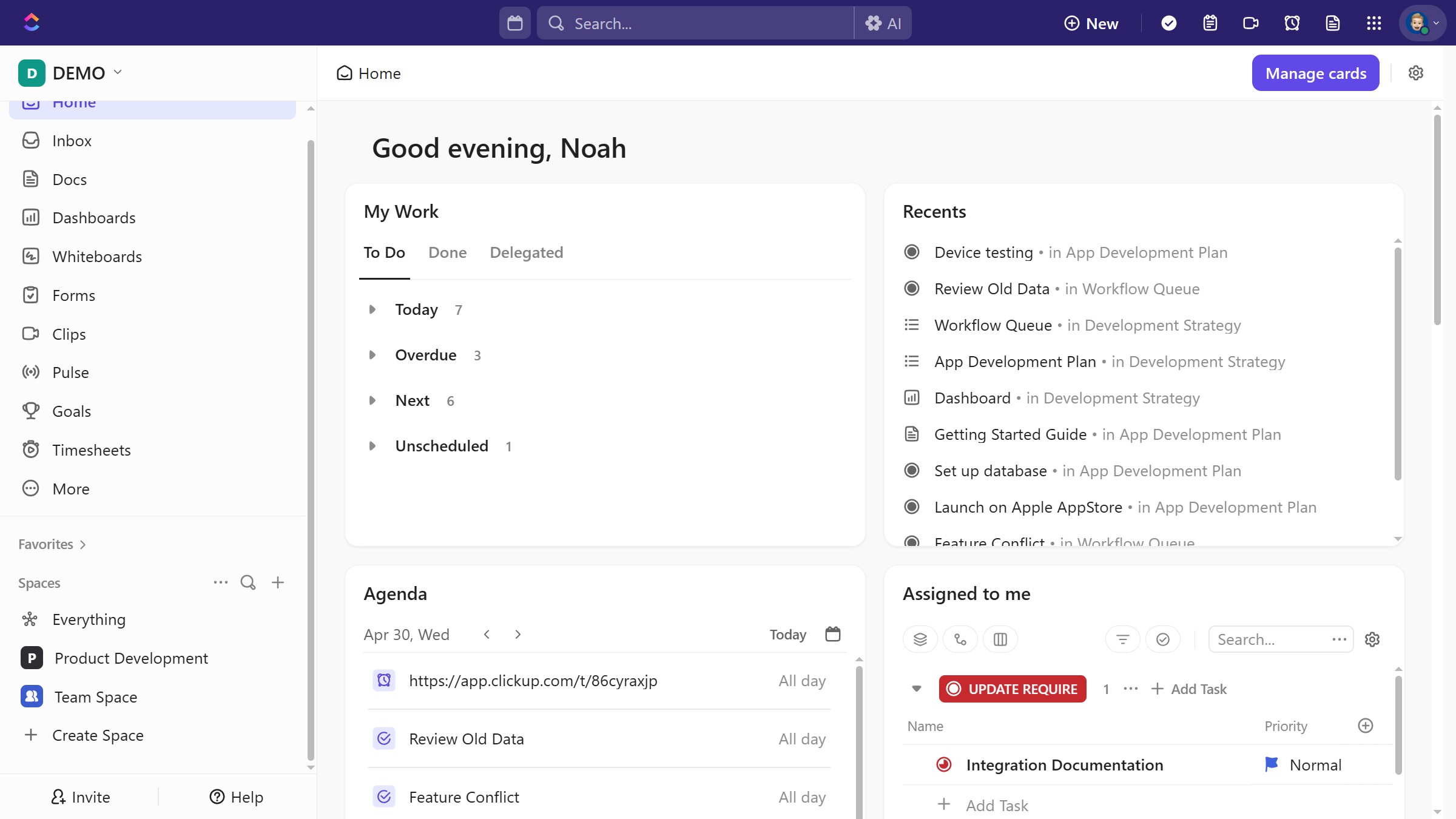1456x819 pixels.
Task: Open Normal priority flag for Integration Documentation
Action: click(1303, 764)
